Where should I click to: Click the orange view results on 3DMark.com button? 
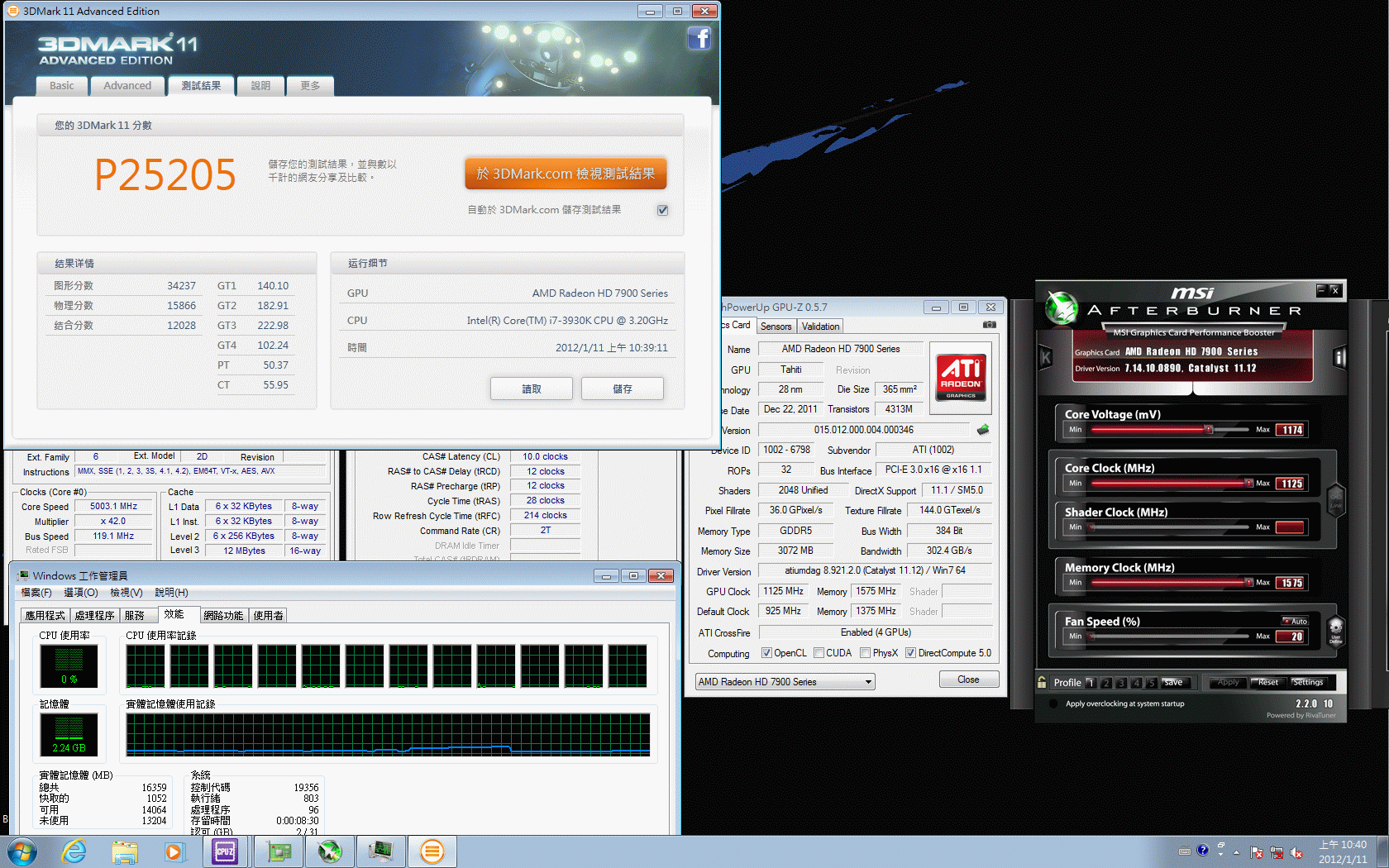[x=566, y=174]
